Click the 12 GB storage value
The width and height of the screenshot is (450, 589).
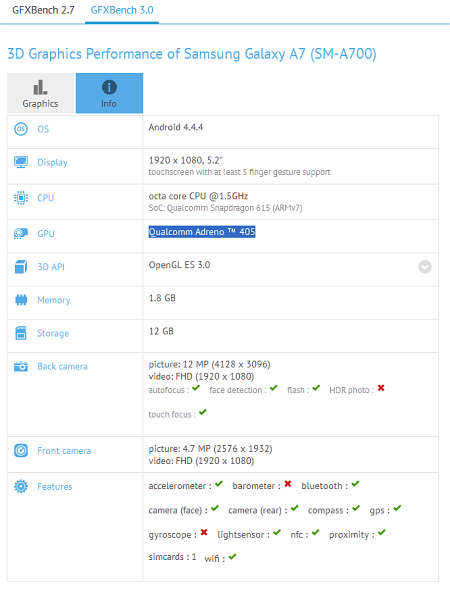point(161,331)
